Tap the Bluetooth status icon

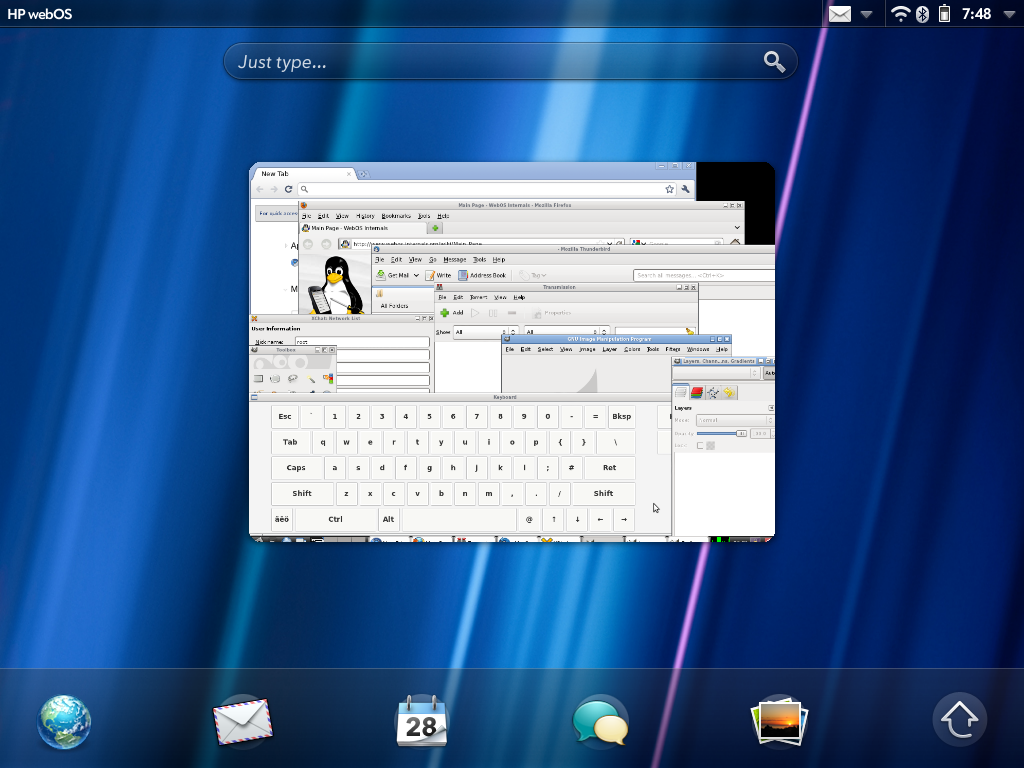point(922,14)
